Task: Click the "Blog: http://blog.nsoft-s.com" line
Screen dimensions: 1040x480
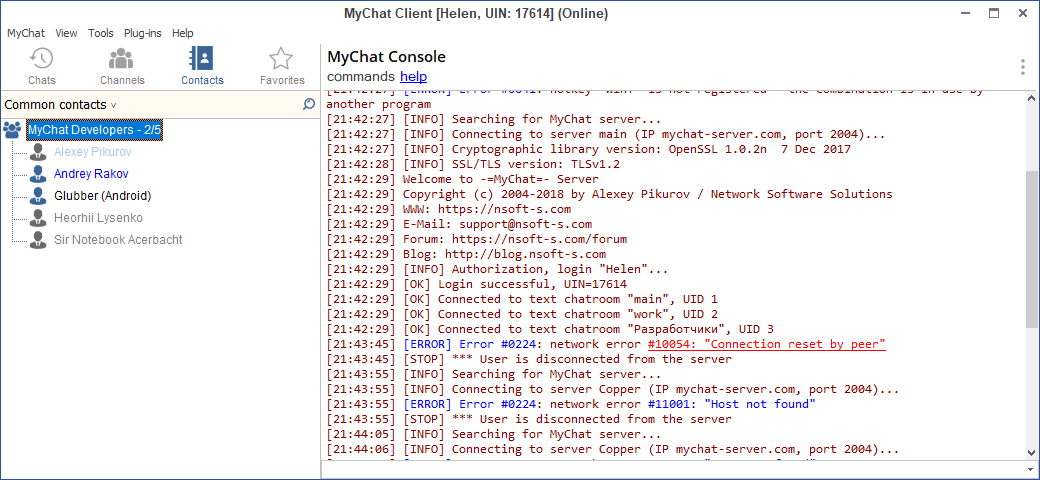Action: point(466,254)
